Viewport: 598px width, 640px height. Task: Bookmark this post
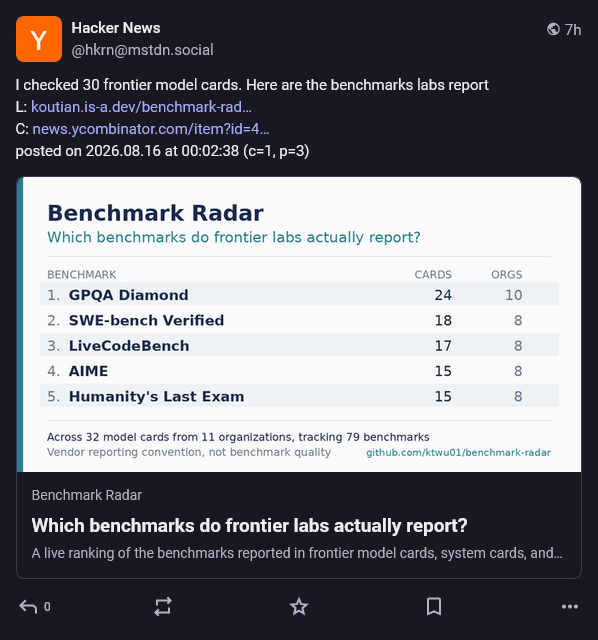[x=434, y=607]
